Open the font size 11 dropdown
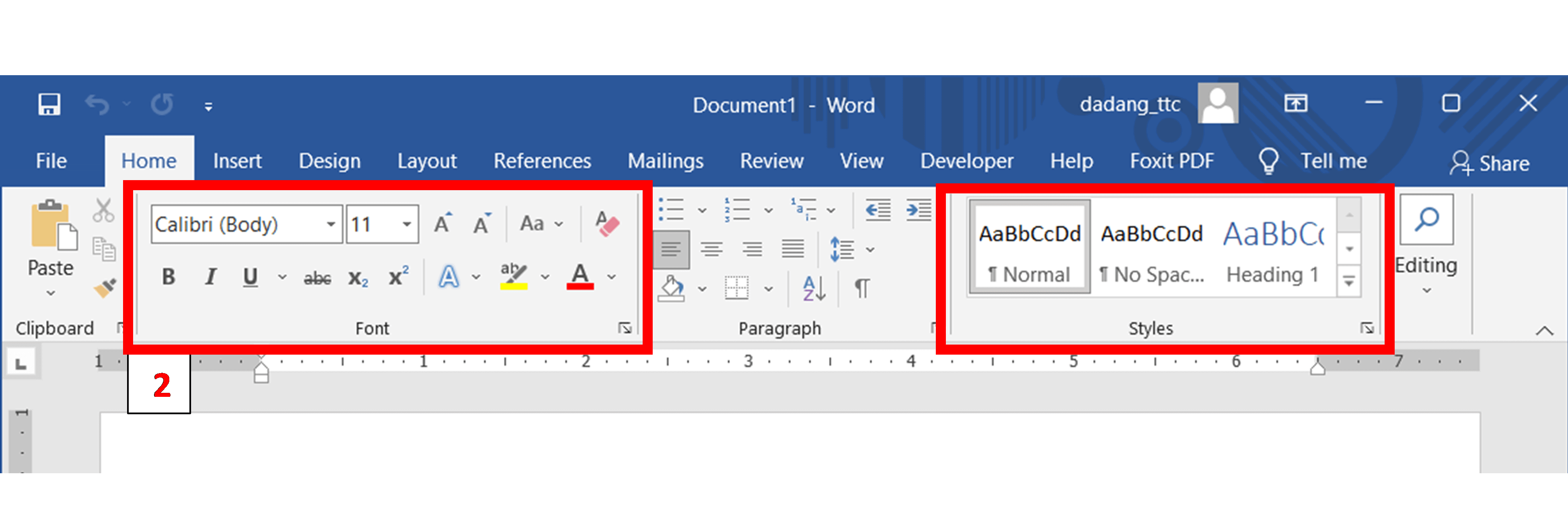The width and height of the screenshot is (1568, 505). point(407,224)
